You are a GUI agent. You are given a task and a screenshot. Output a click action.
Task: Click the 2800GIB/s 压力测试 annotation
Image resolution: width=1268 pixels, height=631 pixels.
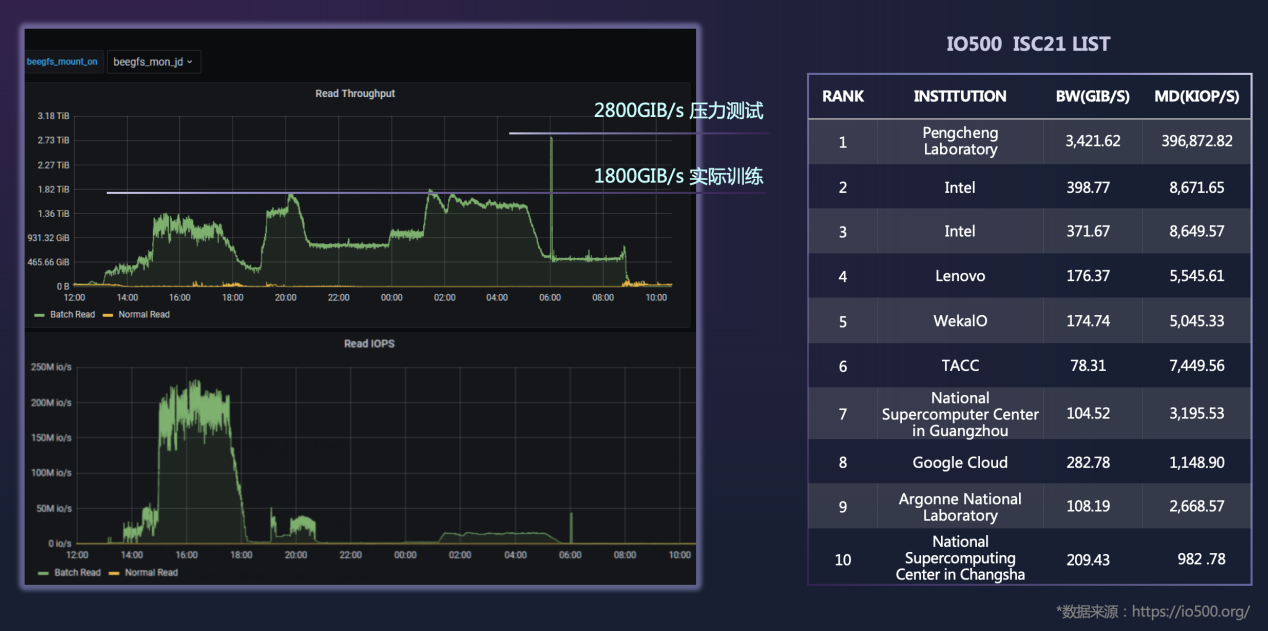coord(679,111)
